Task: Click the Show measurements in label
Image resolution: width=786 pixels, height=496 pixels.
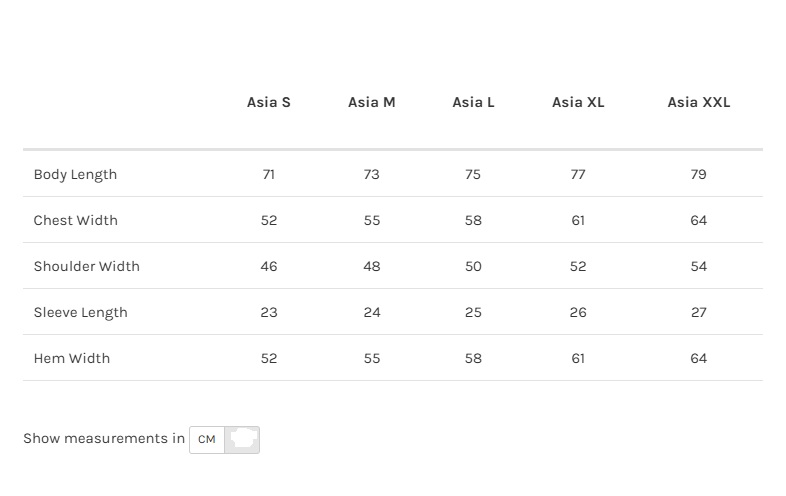Action: (103, 438)
